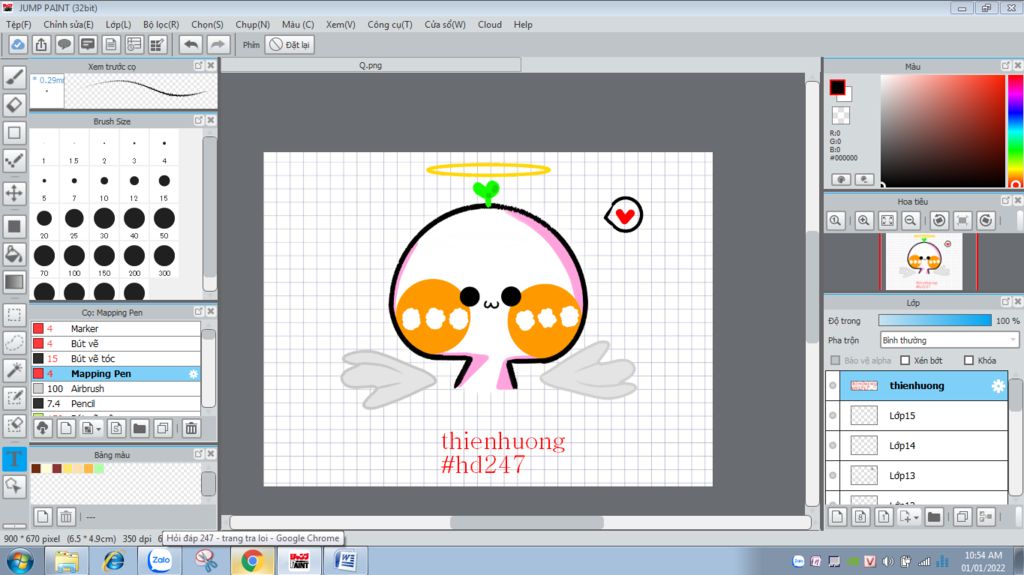
Task: Select the Lasso selection tool
Action: click(x=14, y=342)
